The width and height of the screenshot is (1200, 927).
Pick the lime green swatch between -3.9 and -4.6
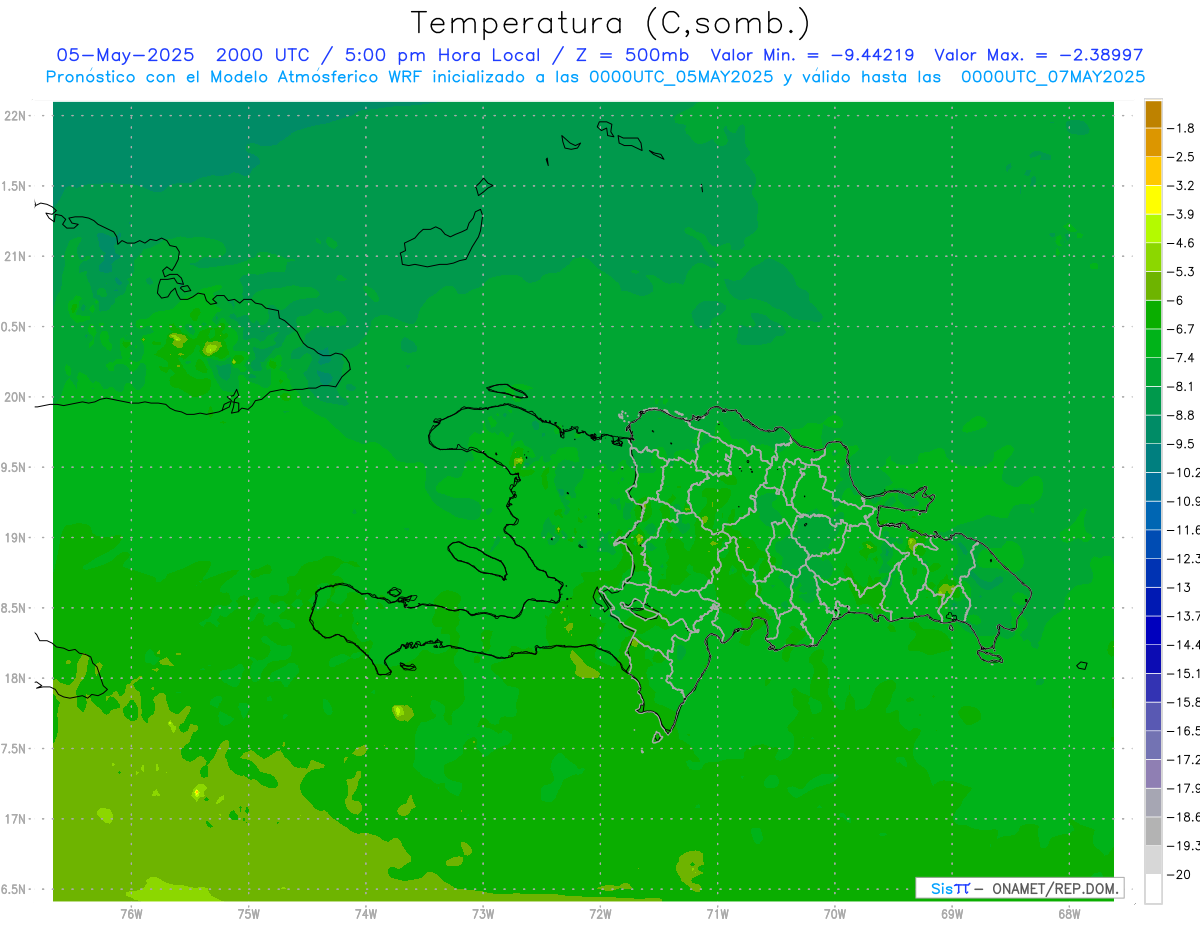(1153, 229)
